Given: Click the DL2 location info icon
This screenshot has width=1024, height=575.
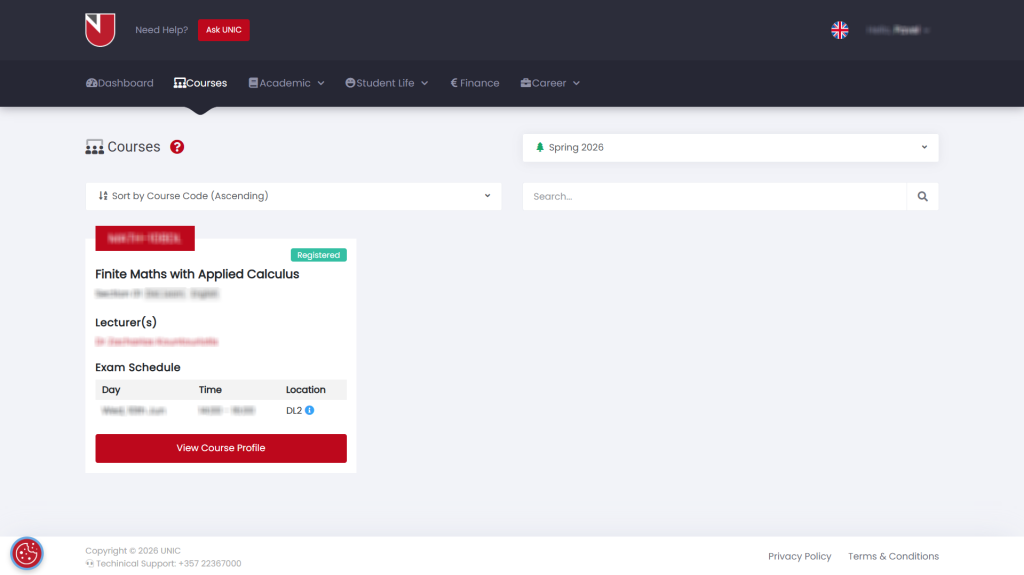Looking at the screenshot, I should [310, 410].
